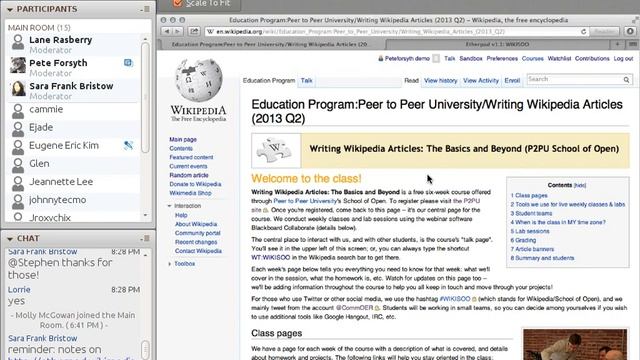Switch to the Etherpad WIKISOO browser tab
The height and width of the screenshot is (360, 640).
(x=498, y=44)
